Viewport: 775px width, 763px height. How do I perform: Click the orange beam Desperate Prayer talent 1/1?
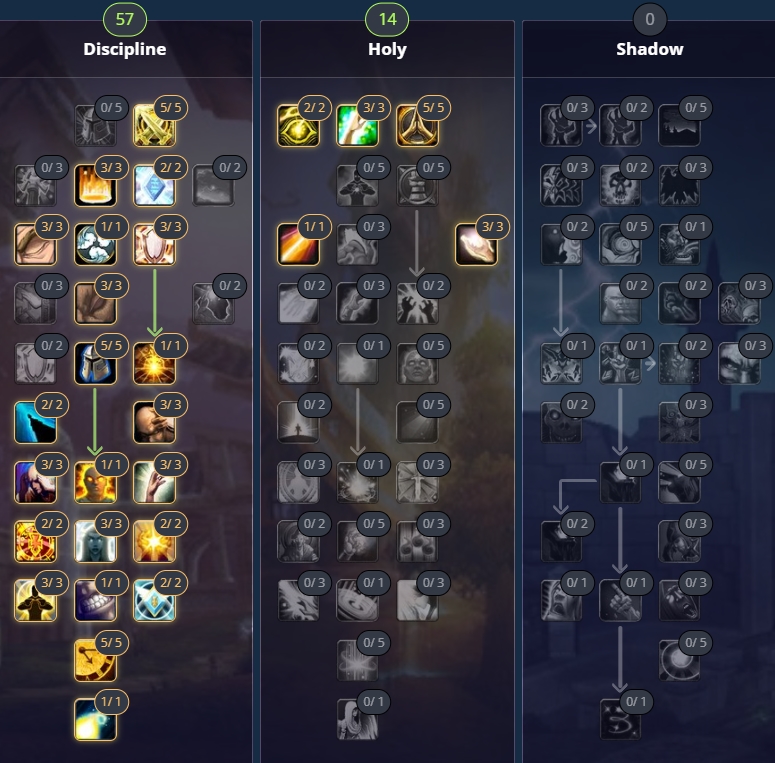(298, 244)
